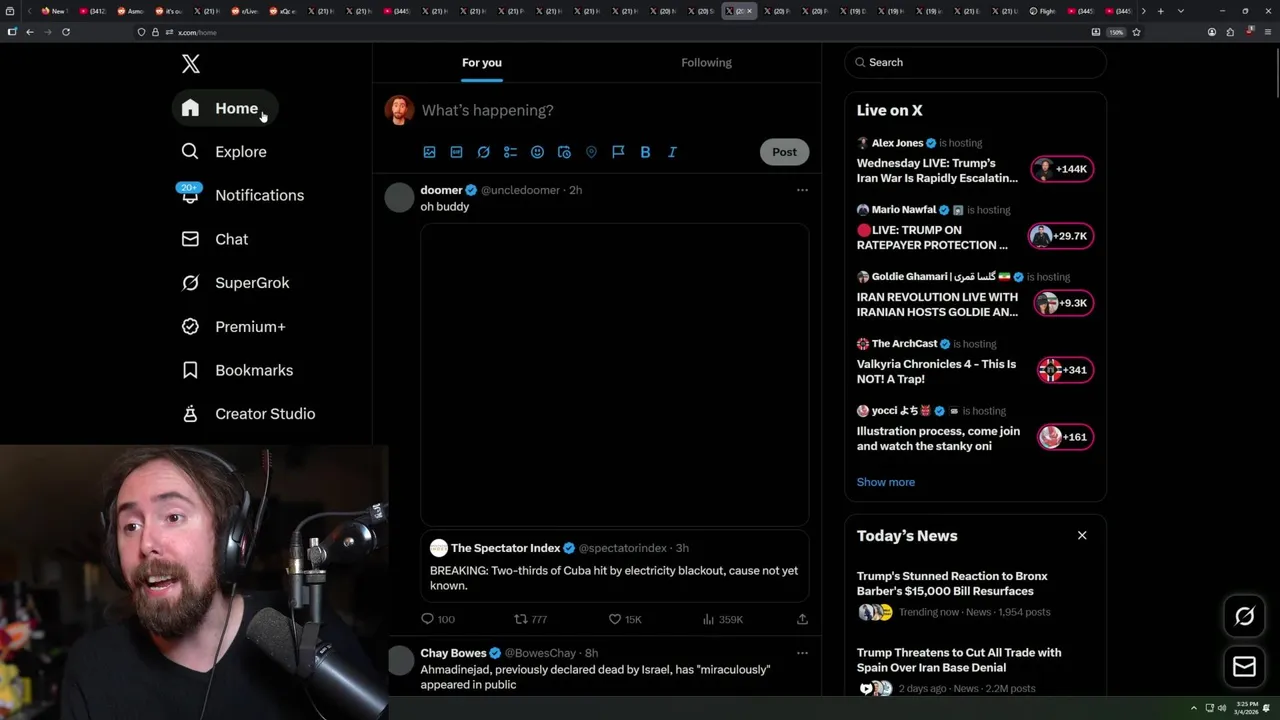The width and height of the screenshot is (1280, 720).
Task: Toggle italic text formatting
Action: coord(672,152)
